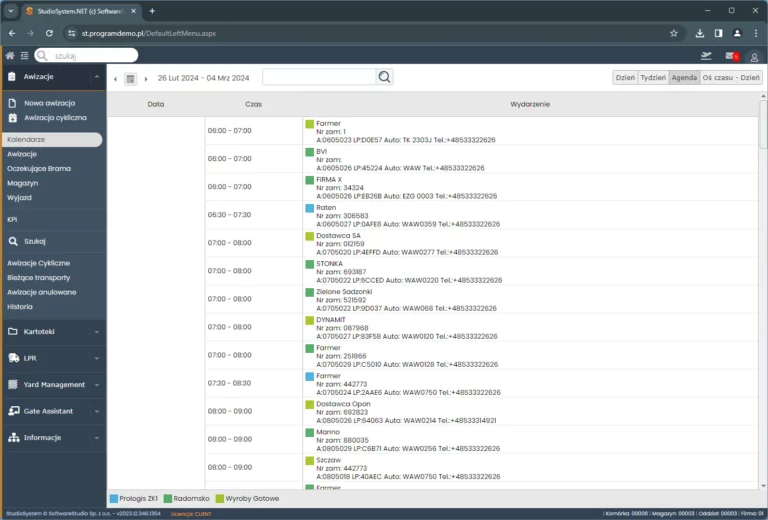Viewport: 768px width, 520px height.
Task: Click the blue Prologis ZK1 legend swatch
Action: coord(114,498)
